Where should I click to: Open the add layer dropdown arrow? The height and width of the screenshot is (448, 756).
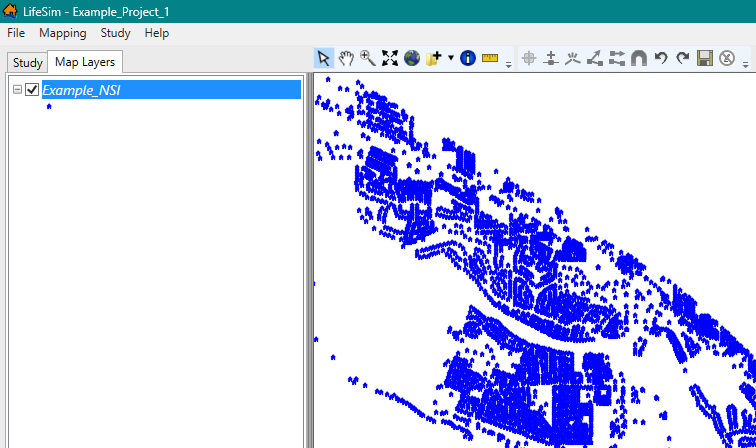click(x=451, y=58)
